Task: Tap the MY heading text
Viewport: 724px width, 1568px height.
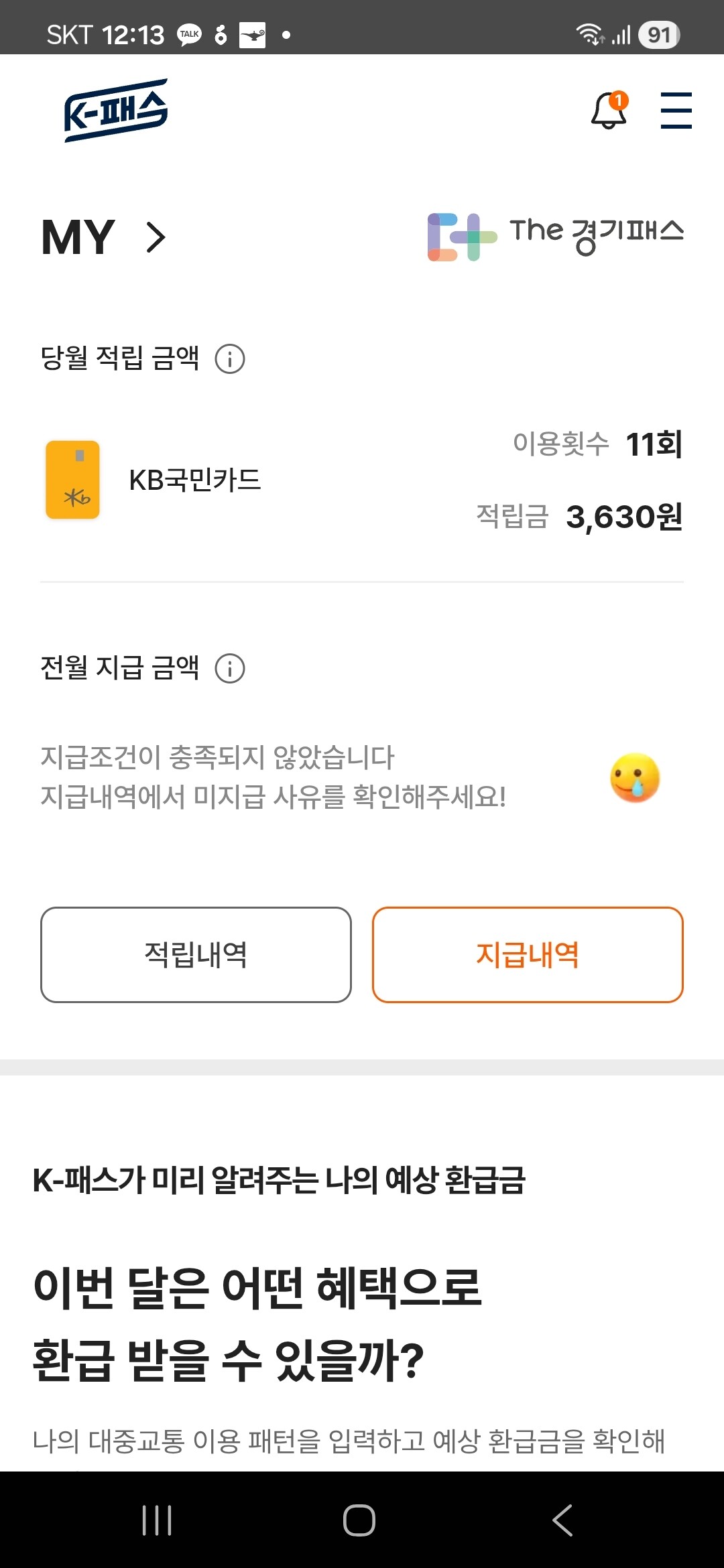Action: (78, 237)
